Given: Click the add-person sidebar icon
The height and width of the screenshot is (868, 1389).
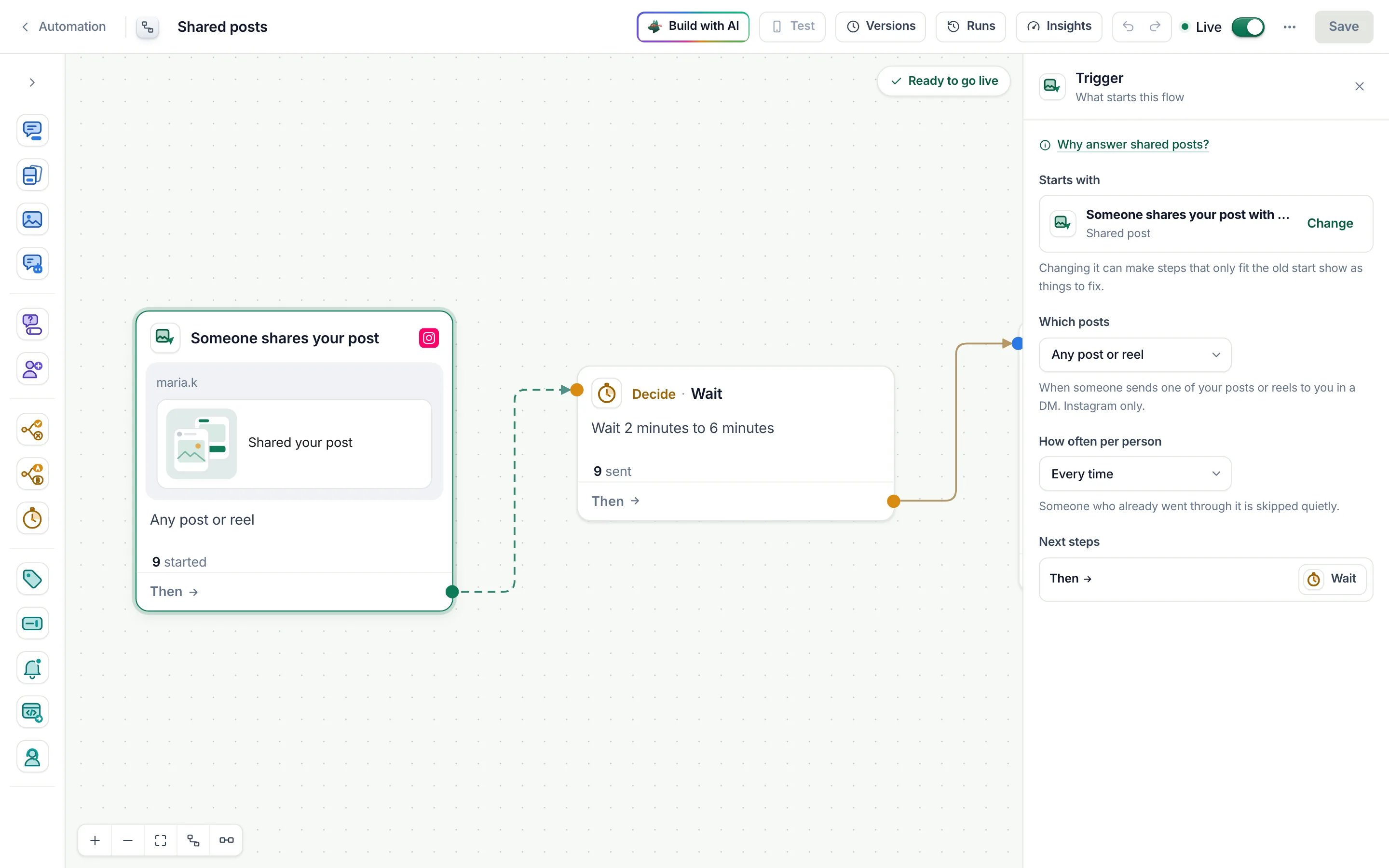Looking at the screenshot, I should pos(32,368).
